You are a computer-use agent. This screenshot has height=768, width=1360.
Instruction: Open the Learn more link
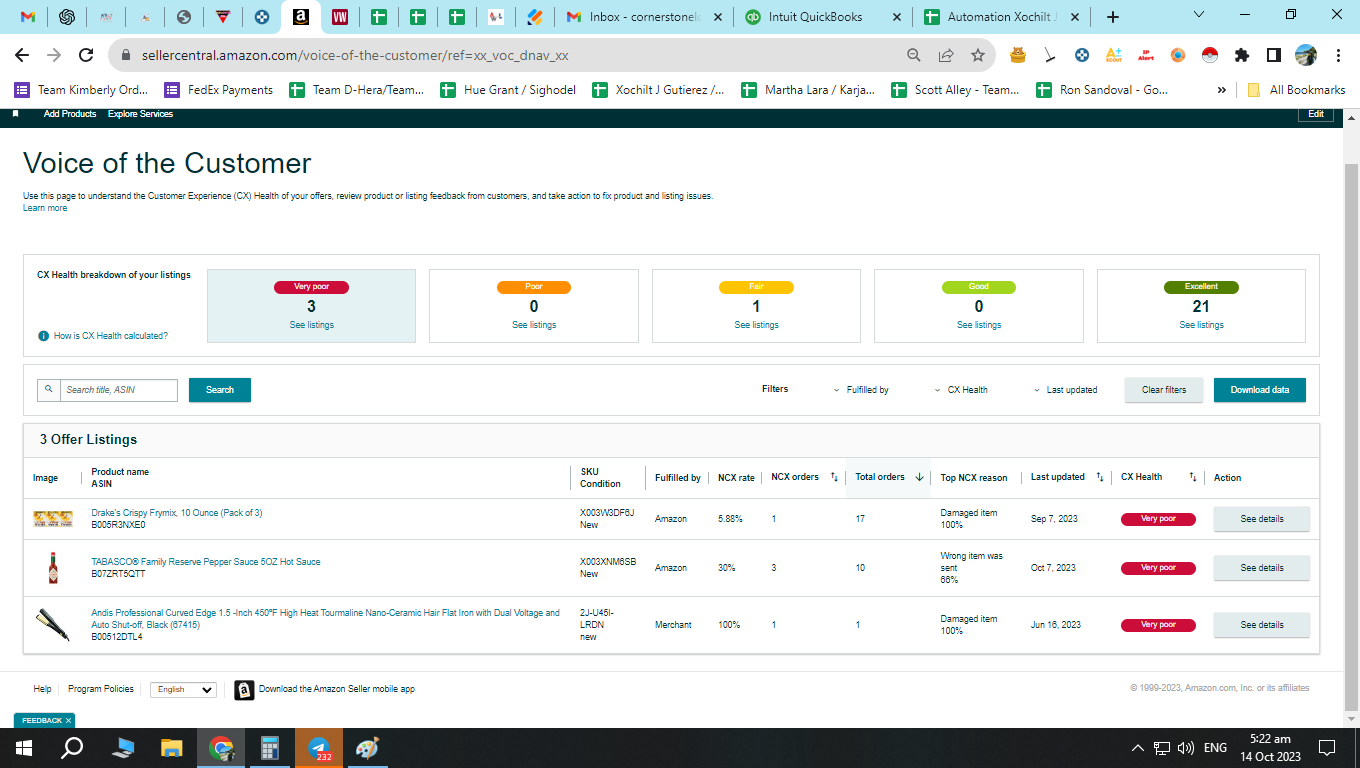click(x=45, y=208)
